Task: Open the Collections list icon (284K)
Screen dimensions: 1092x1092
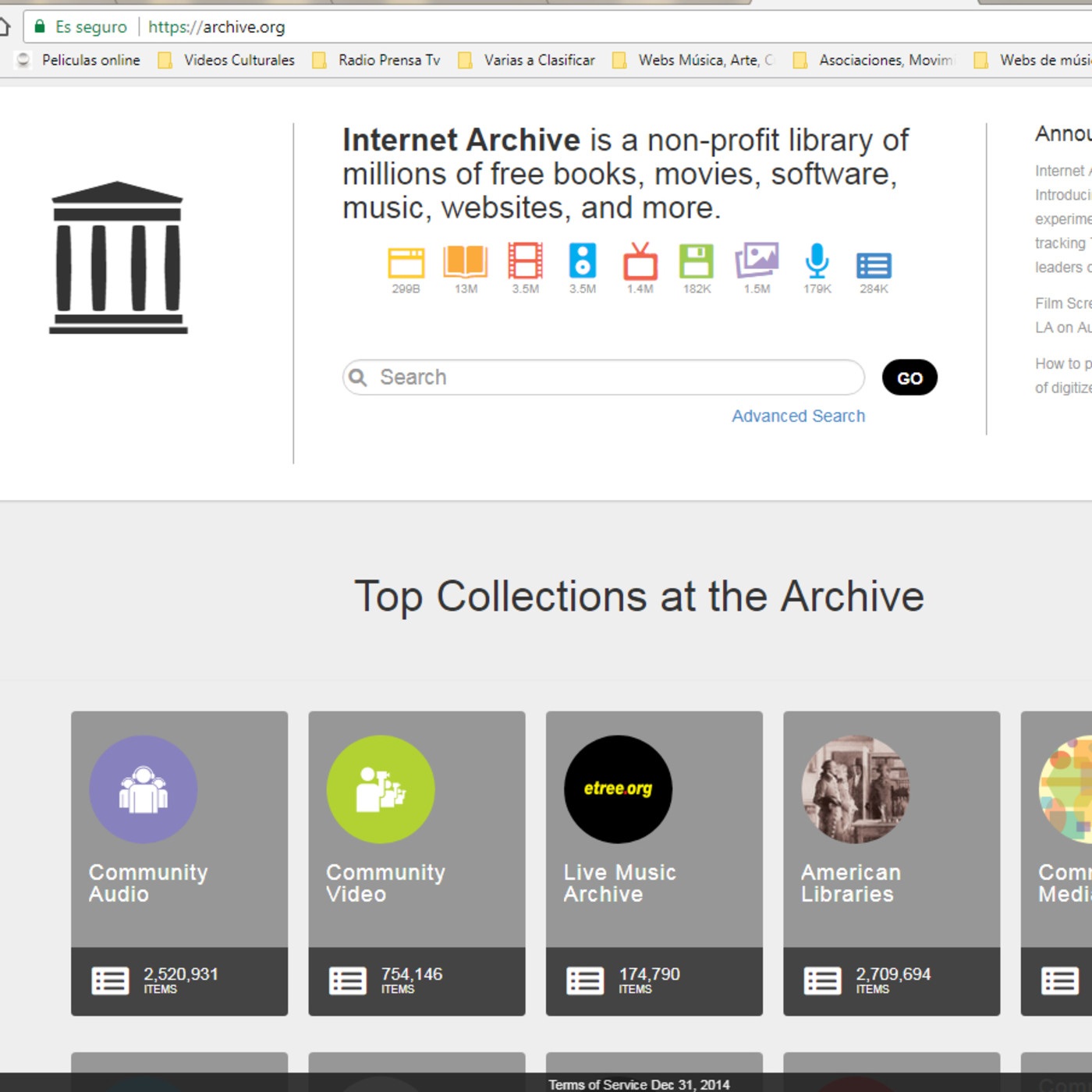Action: 874,266
